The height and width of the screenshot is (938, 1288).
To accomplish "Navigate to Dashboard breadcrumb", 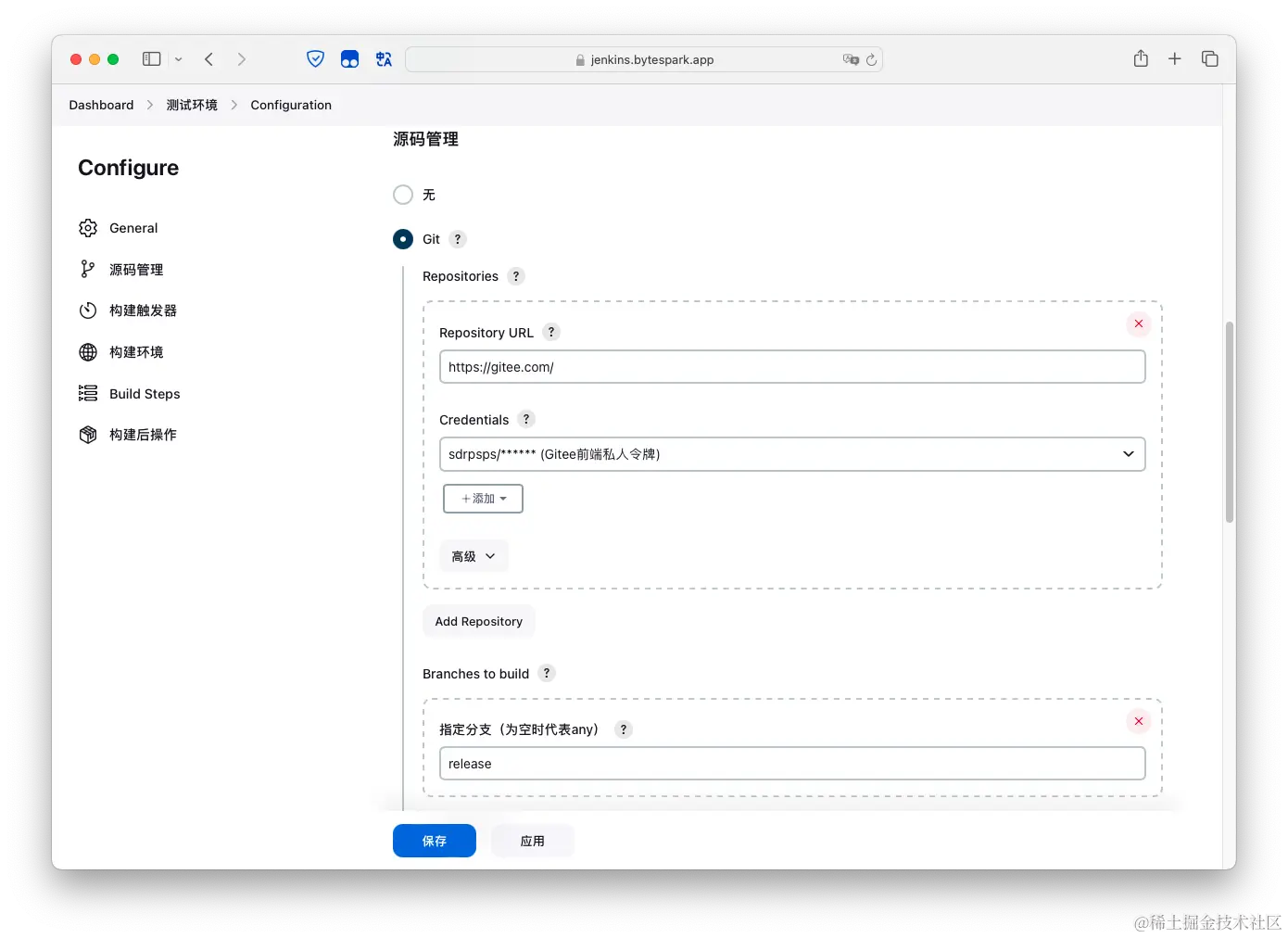I will pyautogui.click(x=100, y=105).
